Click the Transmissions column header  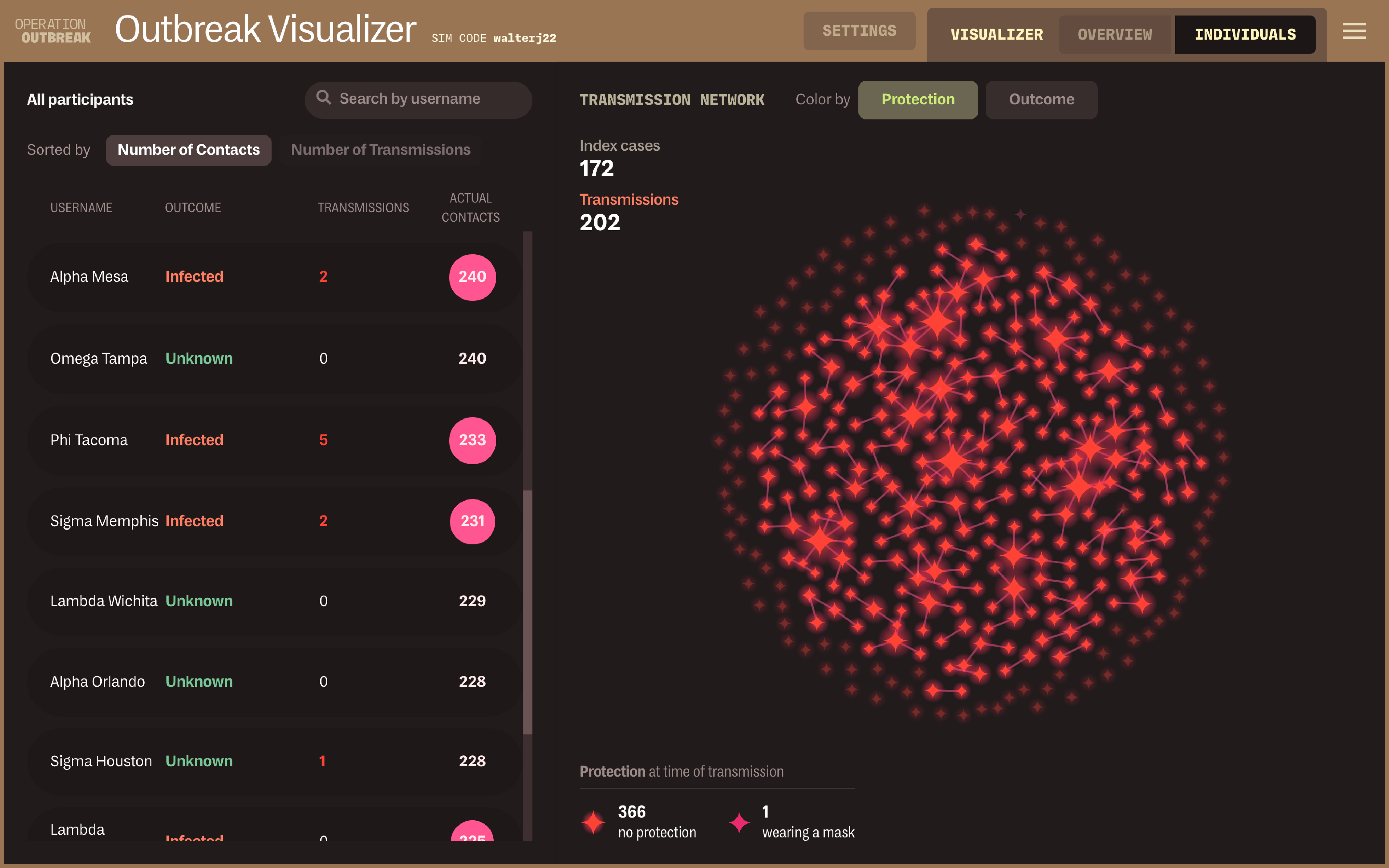tap(363, 208)
